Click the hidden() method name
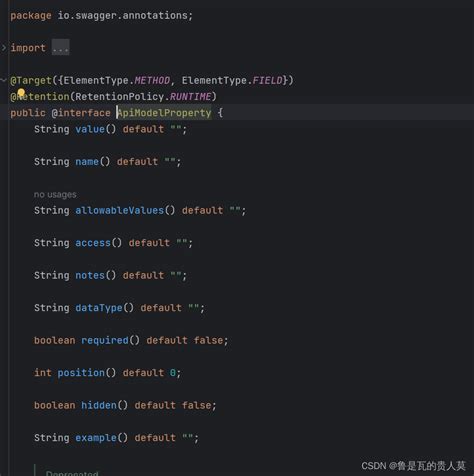This screenshot has width=474, height=476. click(99, 405)
